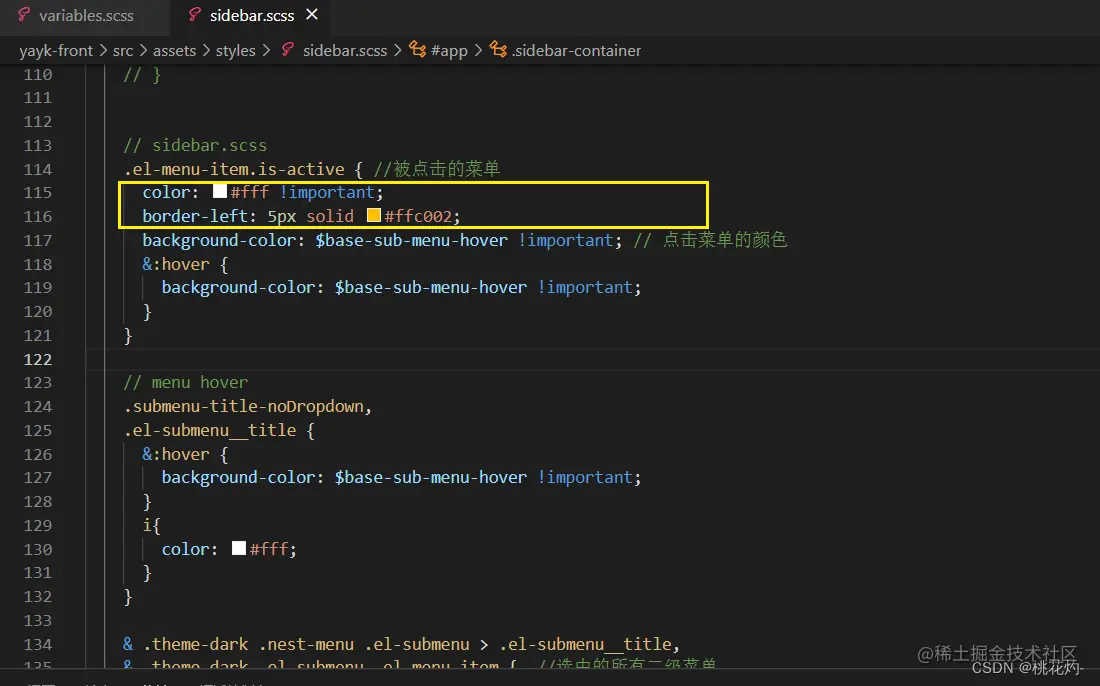Image resolution: width=1100 pixels, height=686 pixels.
Task: Place cursor on .el-menu-item.is-active selector
Action: [x=234, y=169]
